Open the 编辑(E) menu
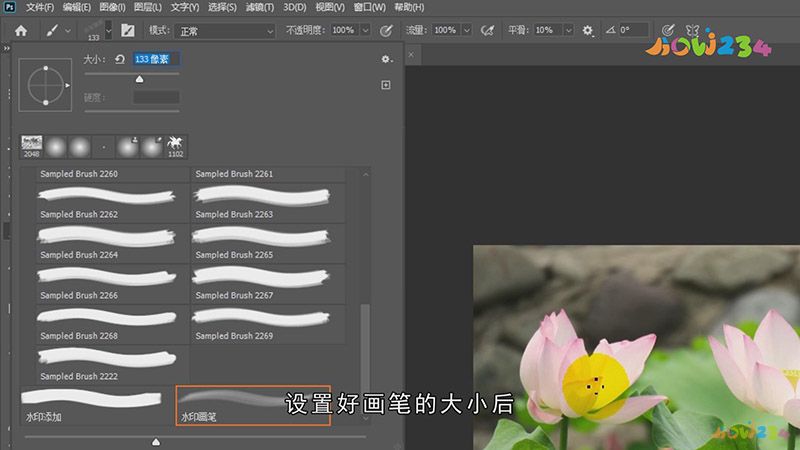This screenshot has height=450, width=800. coord(77,7)
